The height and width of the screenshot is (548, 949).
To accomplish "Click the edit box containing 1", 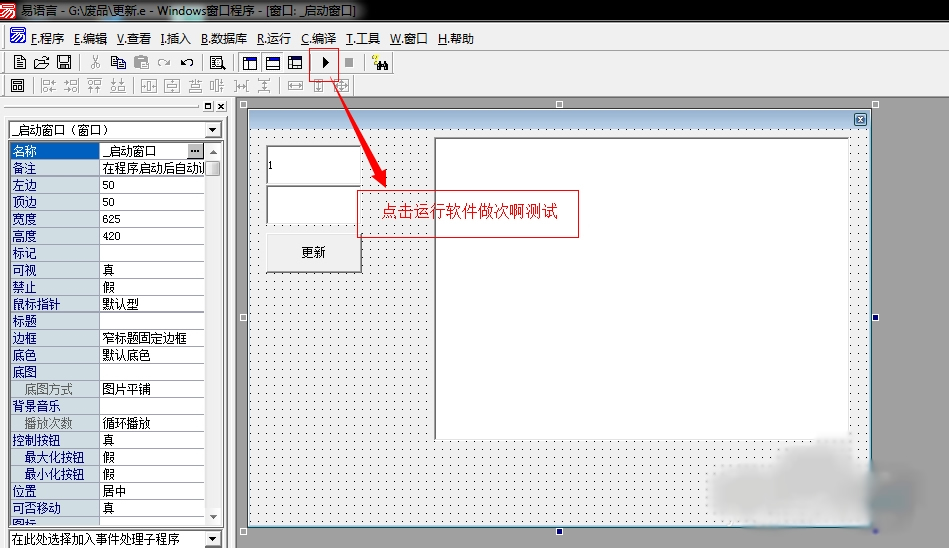I will [314, 165].
